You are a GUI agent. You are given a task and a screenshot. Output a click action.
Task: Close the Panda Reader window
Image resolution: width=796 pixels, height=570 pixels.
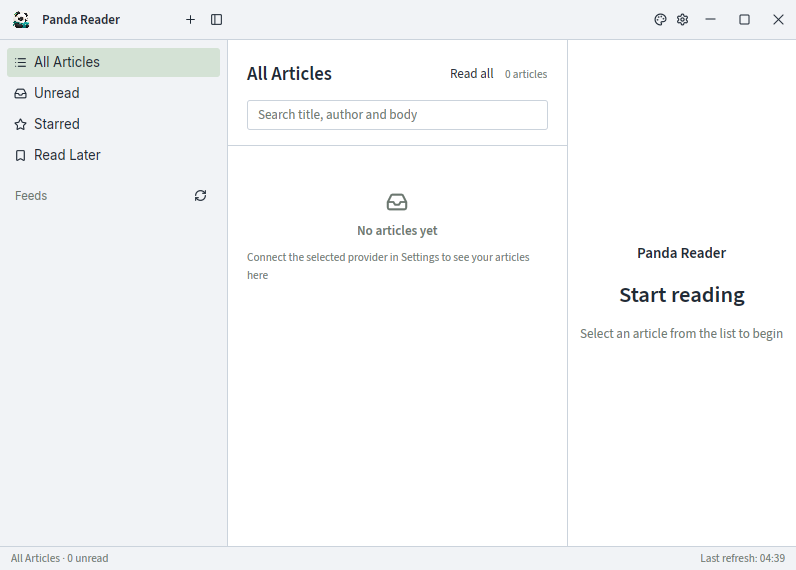coord(778,20)
